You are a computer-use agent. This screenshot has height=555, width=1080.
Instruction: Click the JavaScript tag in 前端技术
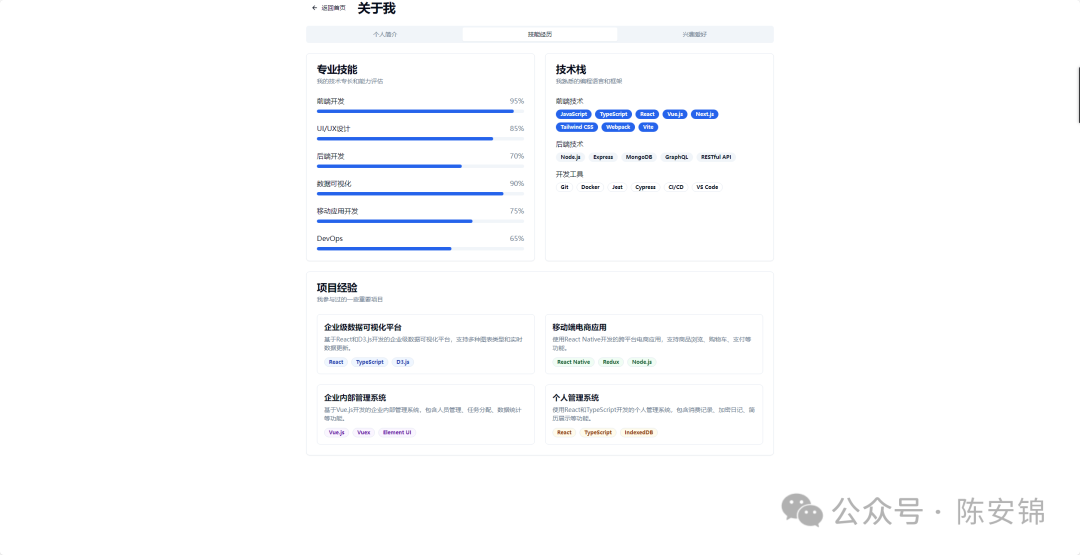click(x=574, y=114)
